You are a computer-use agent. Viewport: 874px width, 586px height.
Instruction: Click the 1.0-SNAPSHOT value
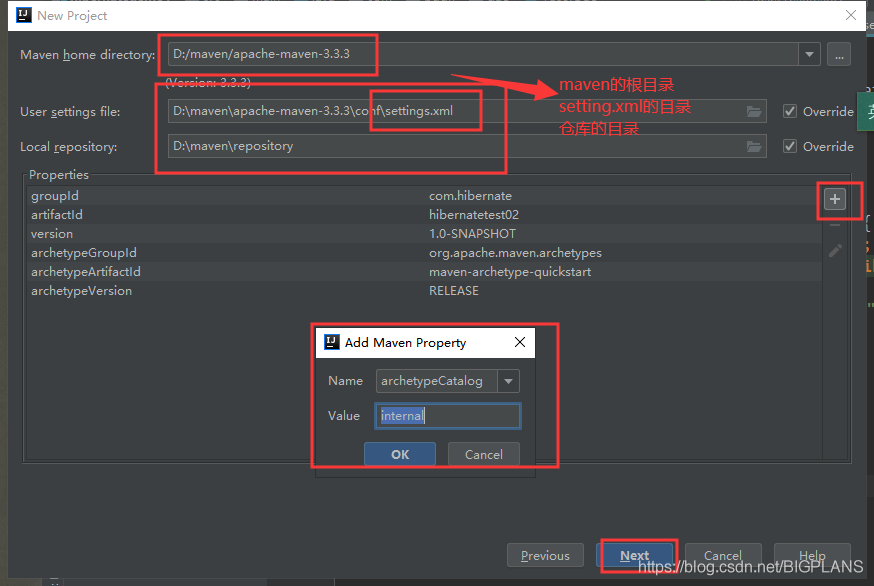click(472, 234)
